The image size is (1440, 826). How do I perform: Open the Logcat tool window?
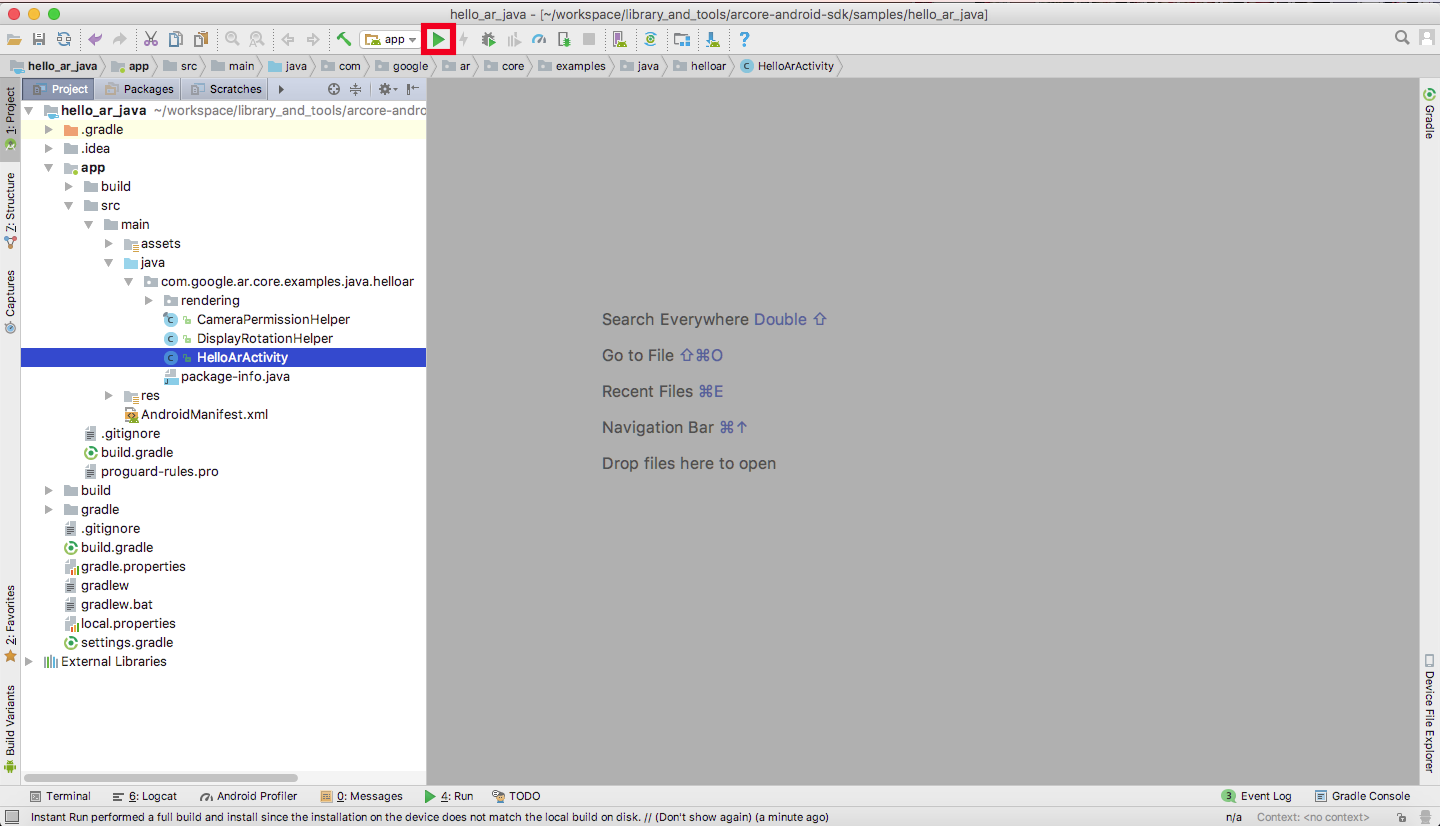coord(152,796)
